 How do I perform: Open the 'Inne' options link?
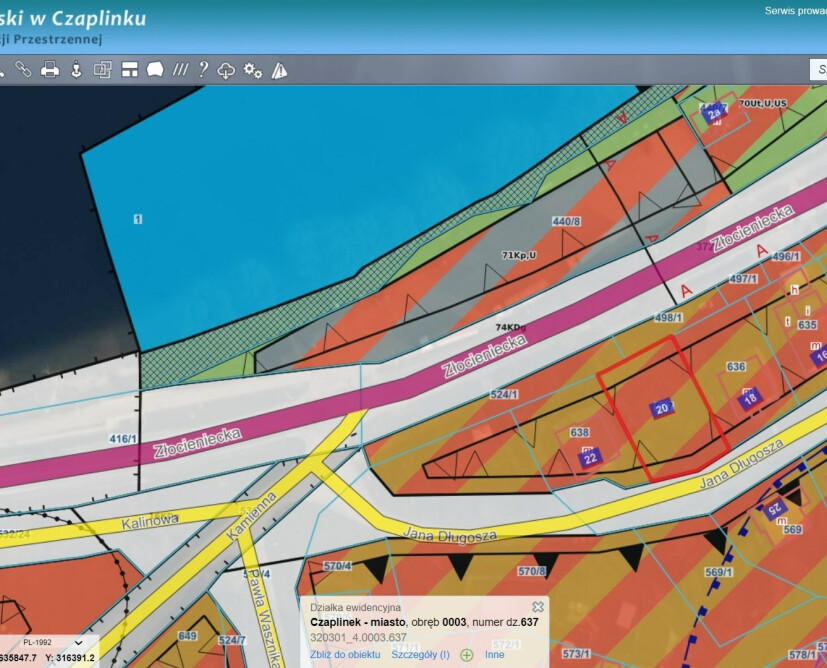[x=494, y=655]
